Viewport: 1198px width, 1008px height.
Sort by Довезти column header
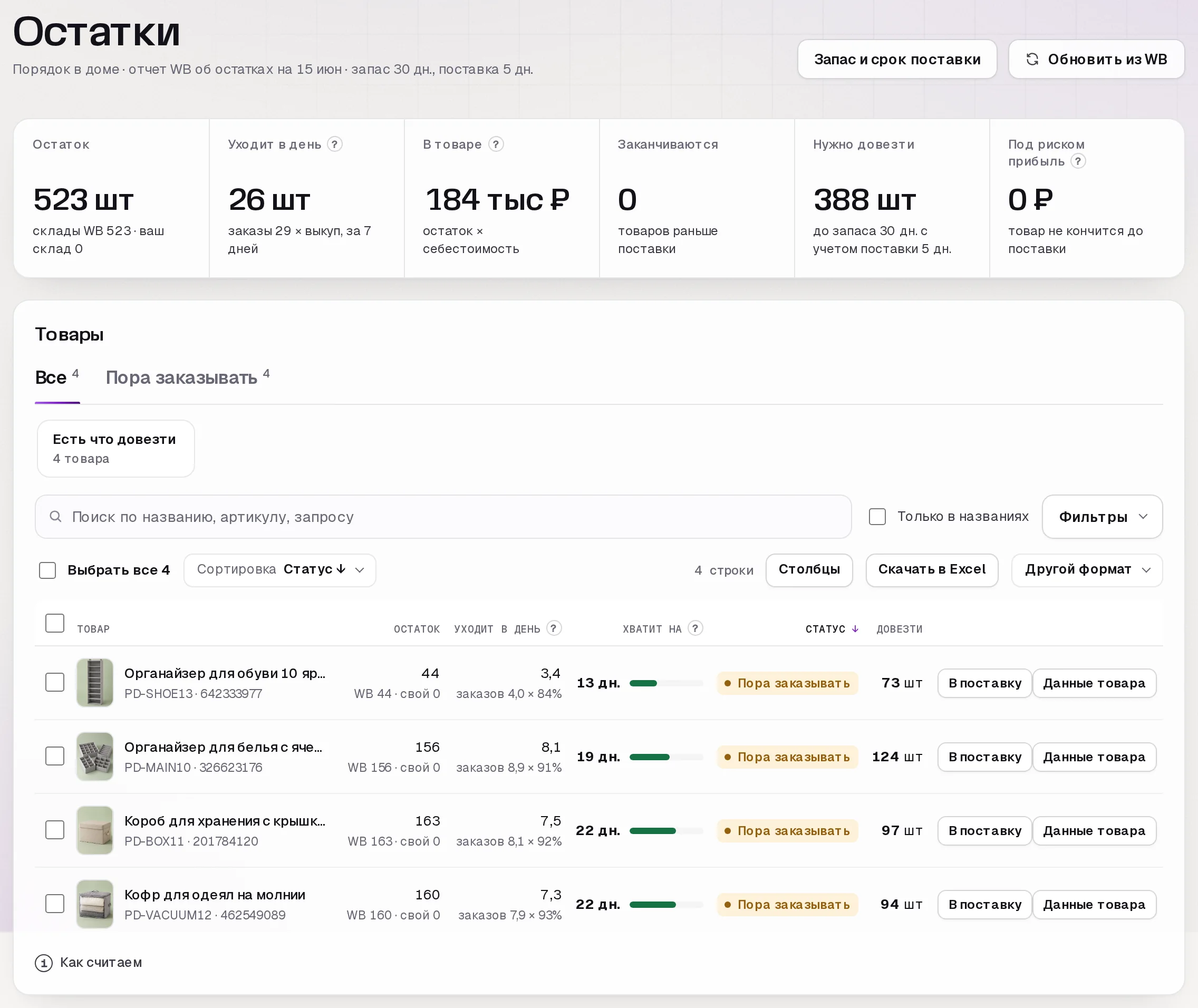(899, 628)
